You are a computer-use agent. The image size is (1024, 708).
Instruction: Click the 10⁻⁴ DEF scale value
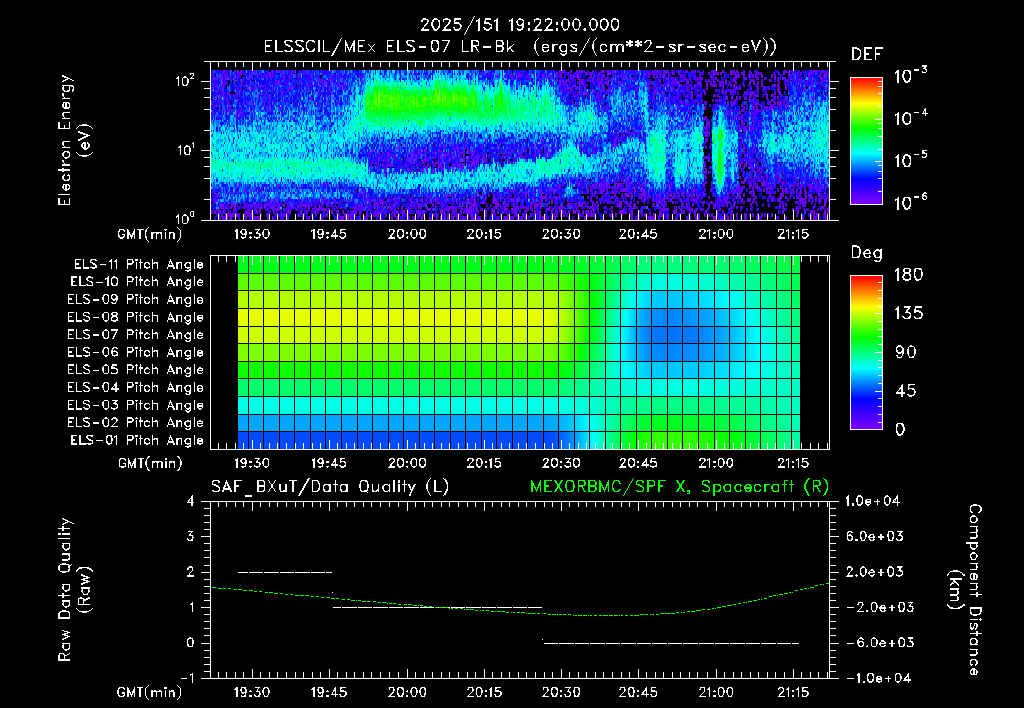pos(910,118)
